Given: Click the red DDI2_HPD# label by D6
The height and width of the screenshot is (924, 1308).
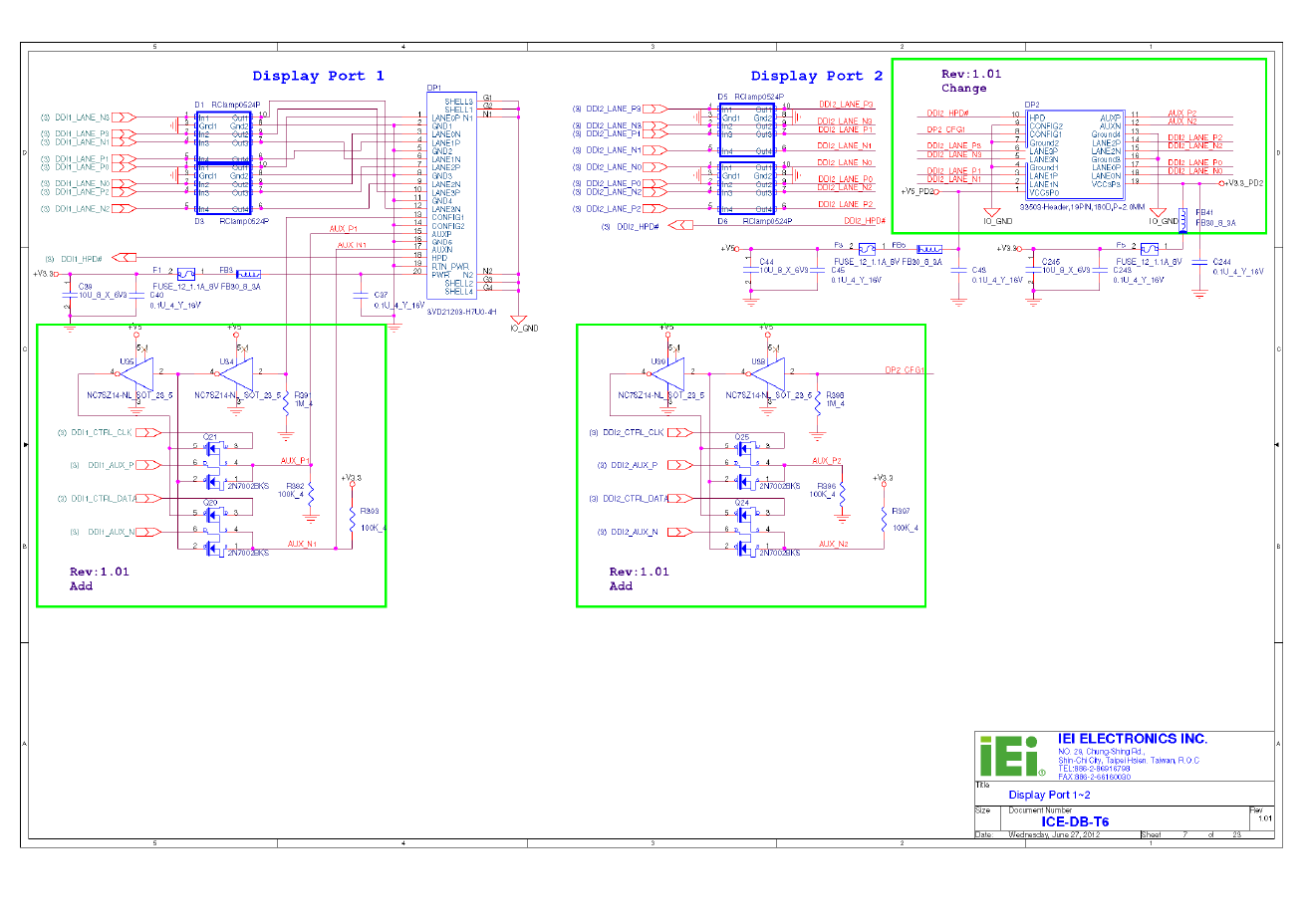Looking at the screenshot, I should (x=865, y=221).
